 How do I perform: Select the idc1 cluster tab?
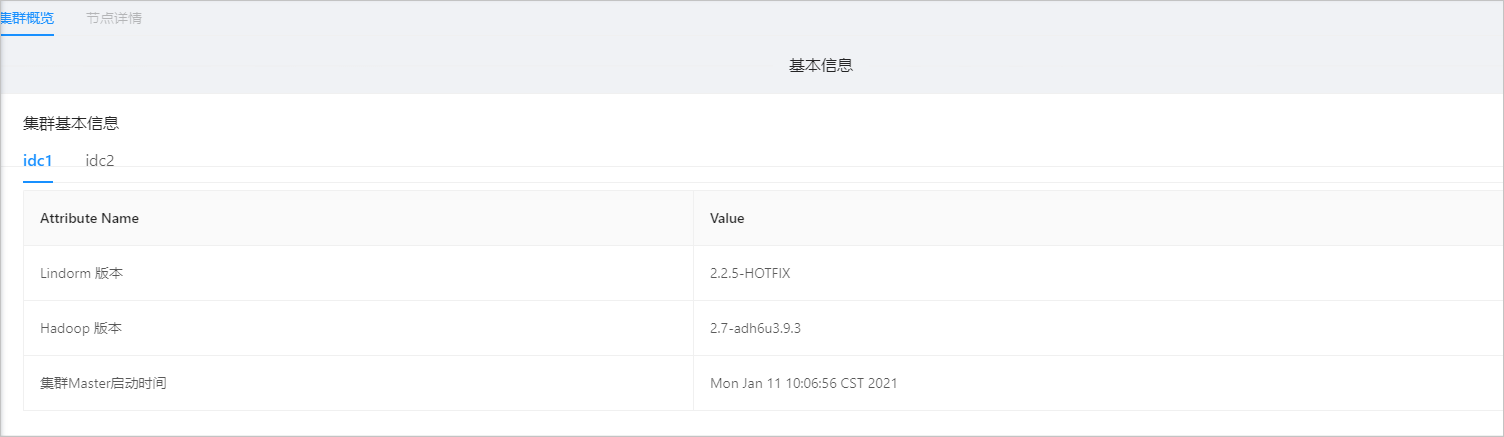pyautogui.click(x=38, y=161)
